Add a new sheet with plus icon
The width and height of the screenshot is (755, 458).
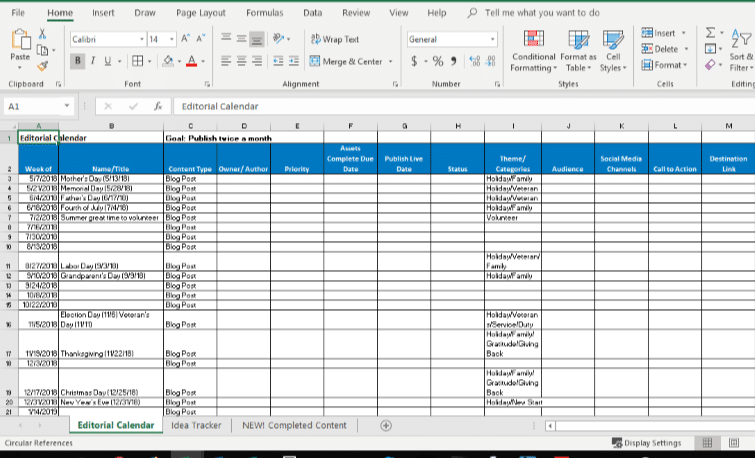tap(386, 425)
